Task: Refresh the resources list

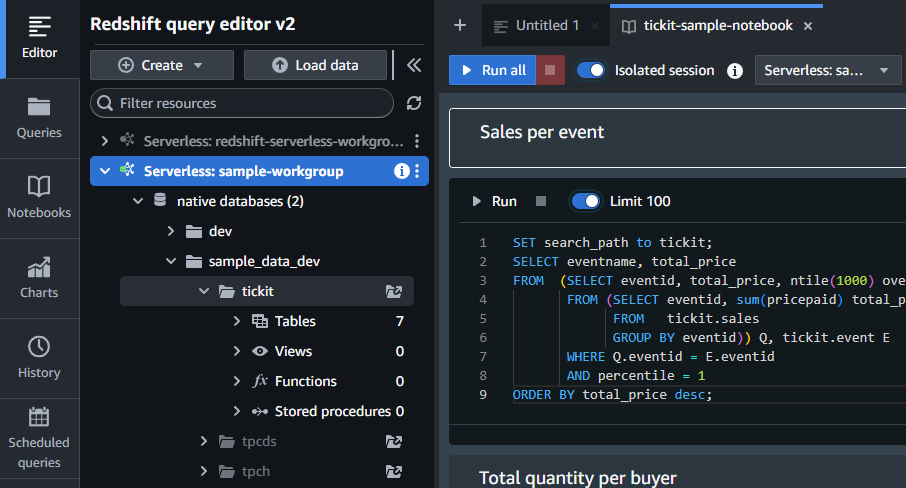Action: [x=414, y=103]
